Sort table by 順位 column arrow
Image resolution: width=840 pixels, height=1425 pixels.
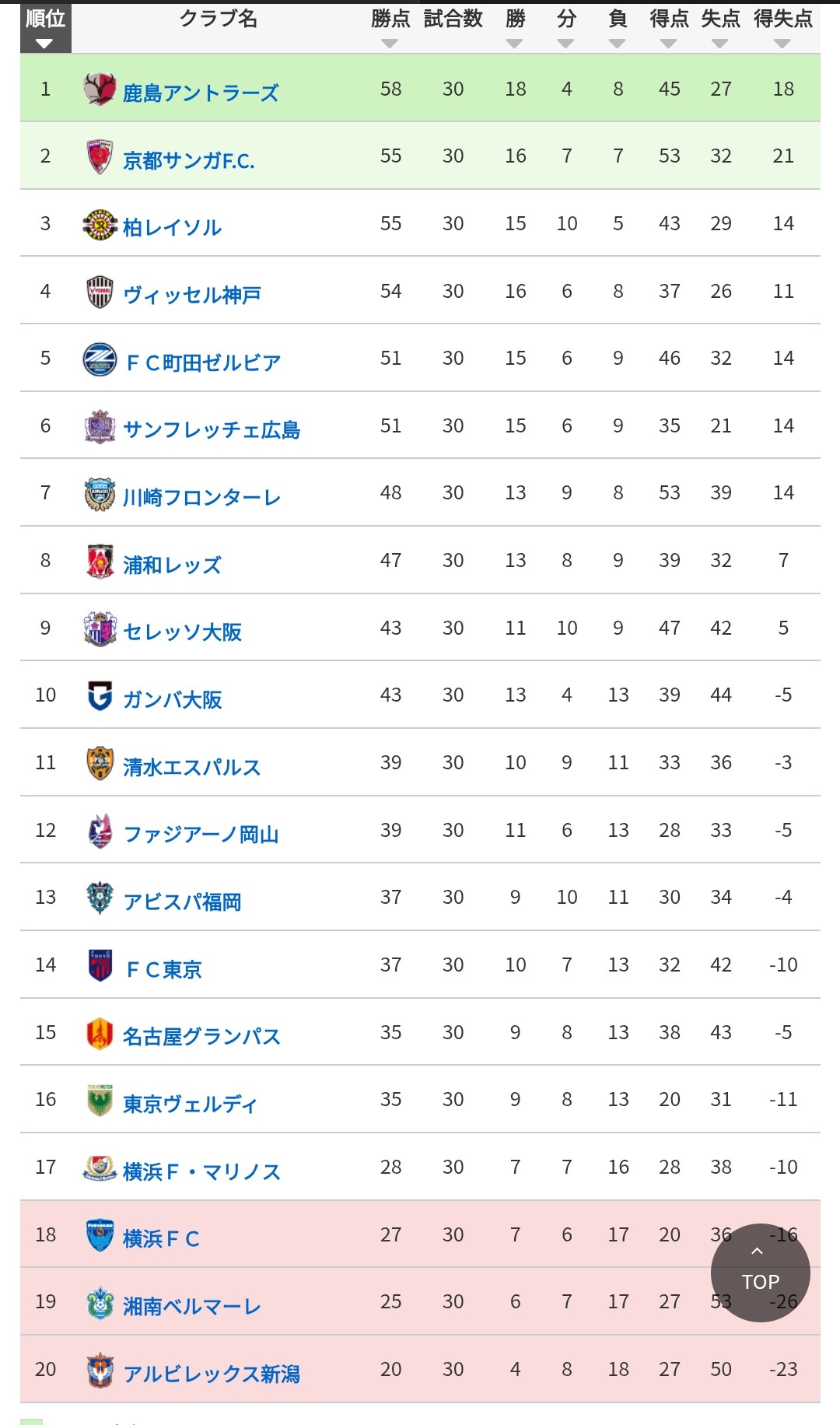(44, 44)
